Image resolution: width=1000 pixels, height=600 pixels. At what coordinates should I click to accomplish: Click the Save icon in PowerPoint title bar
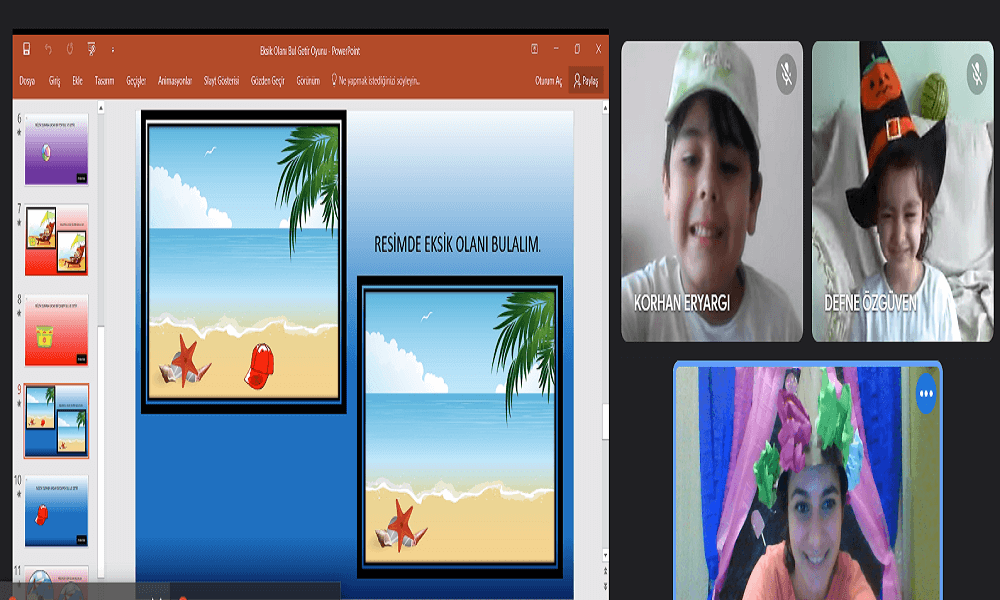coord(27,49)
